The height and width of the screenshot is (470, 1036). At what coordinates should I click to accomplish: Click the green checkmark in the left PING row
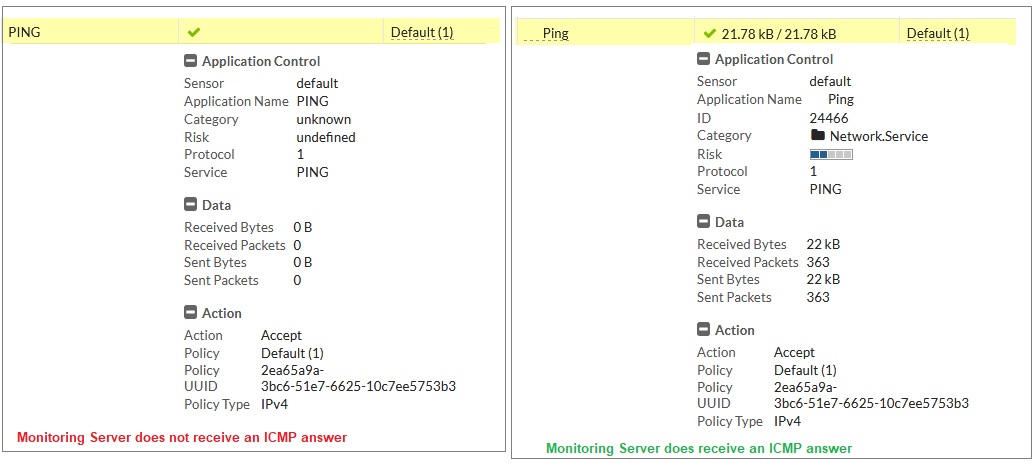(195, 32)
